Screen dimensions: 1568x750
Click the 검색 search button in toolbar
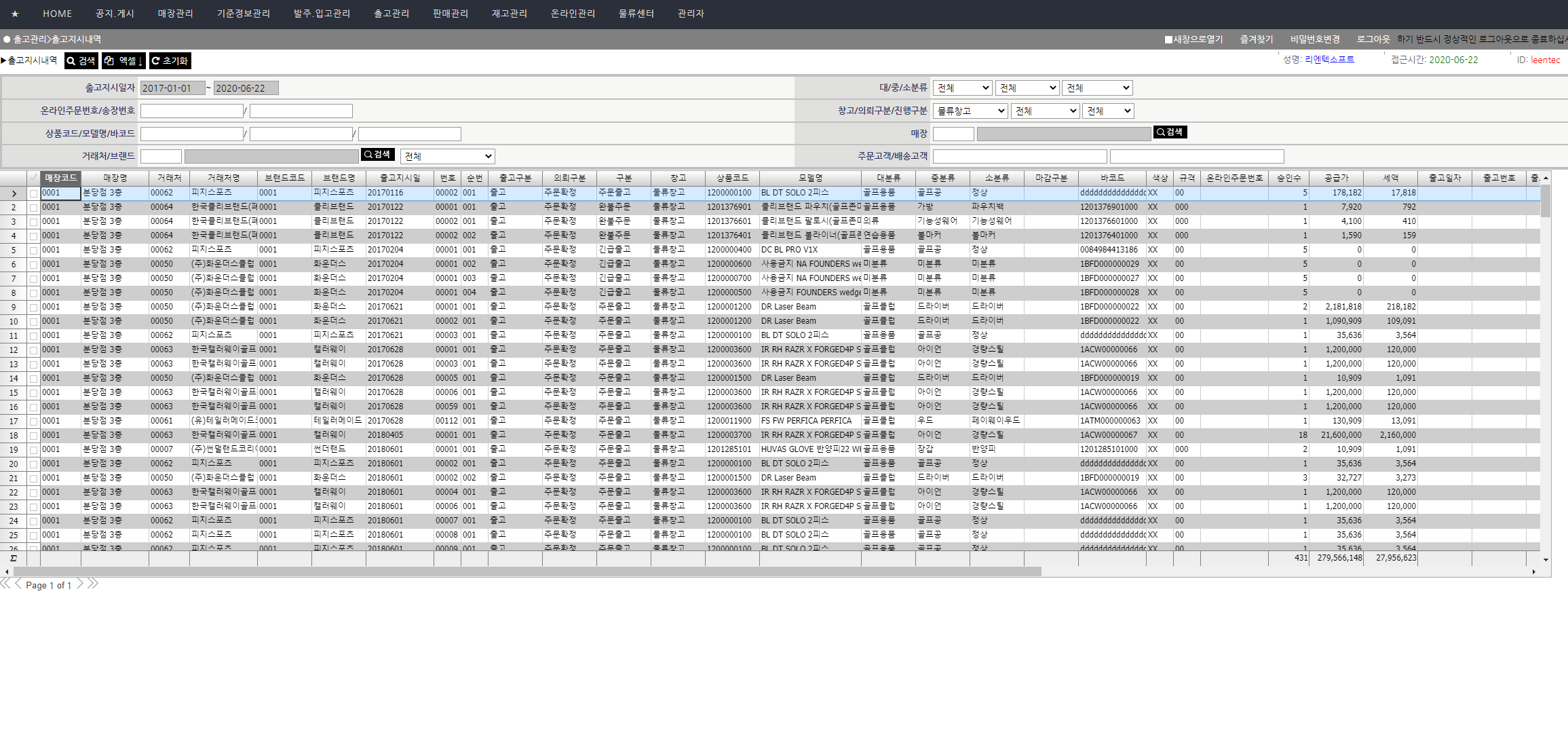(81, 61)
